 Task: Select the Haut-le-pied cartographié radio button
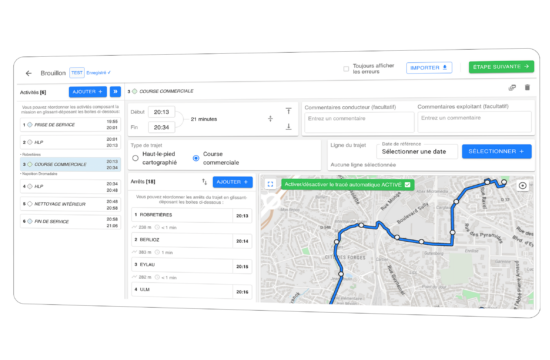pyautogui.click(x=135, y=158)
